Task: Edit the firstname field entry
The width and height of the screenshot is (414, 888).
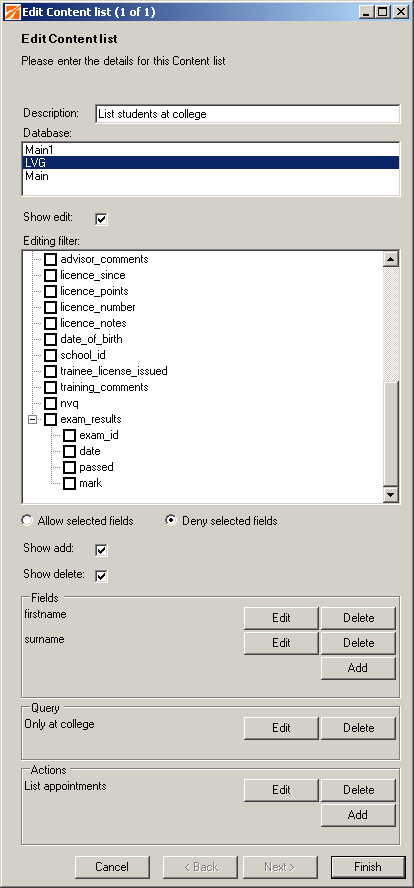Action: (x=281, y=618)
